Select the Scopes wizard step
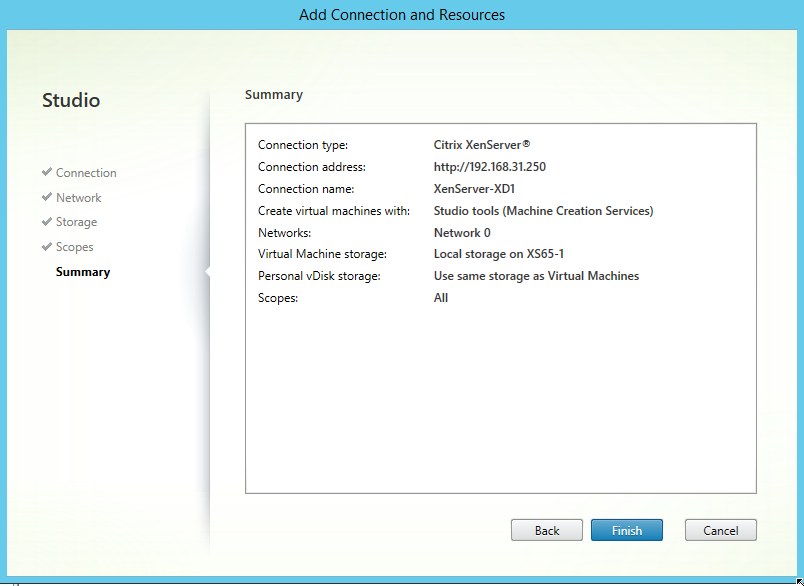Screen dimensions: 804x586 click(74, 247)
